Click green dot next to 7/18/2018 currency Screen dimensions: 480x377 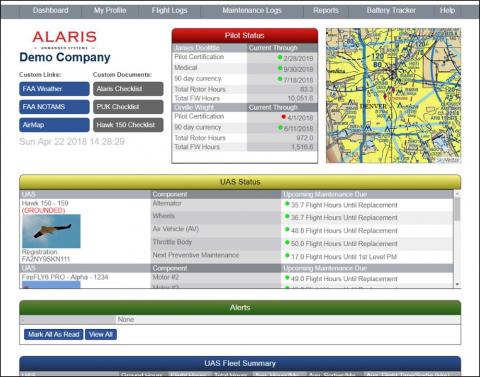click(x=280, y=79)
